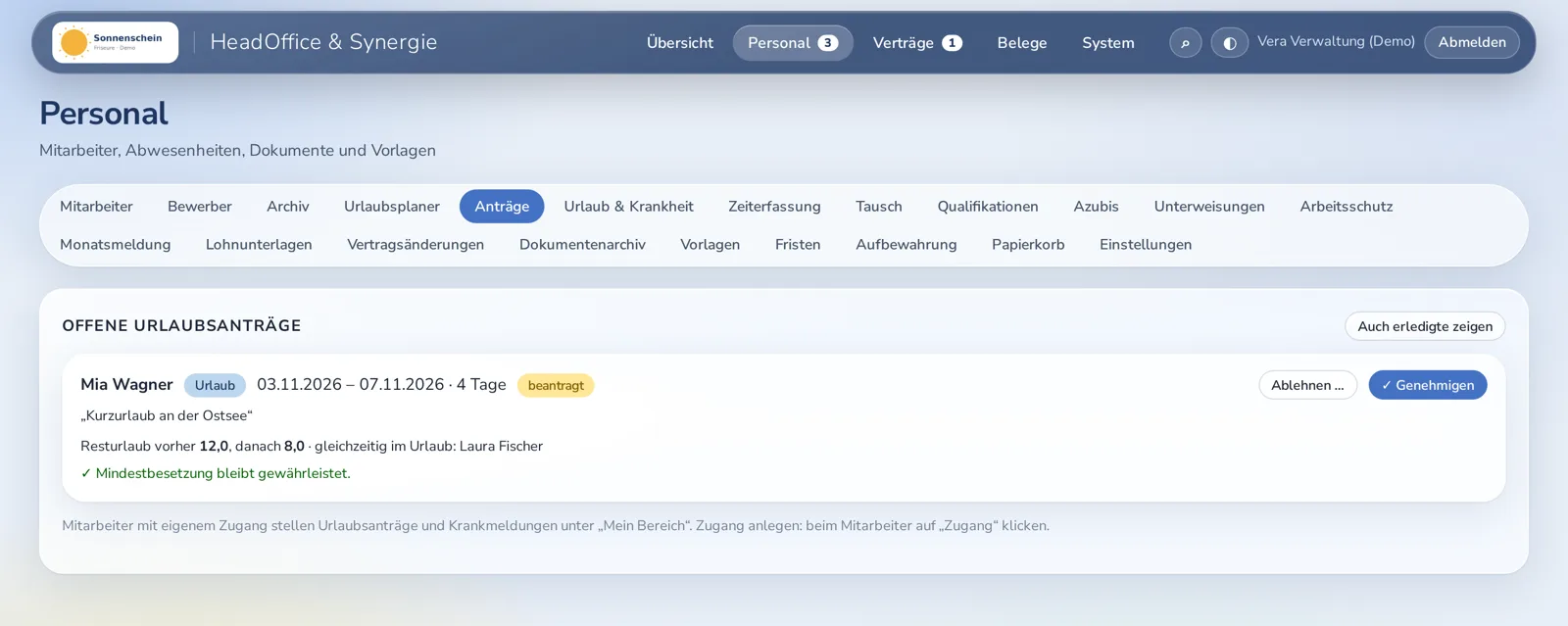Switch to the Zeiterfassung tab
This screenshot has height=626, width=1568.
click(x=774, y=207)
